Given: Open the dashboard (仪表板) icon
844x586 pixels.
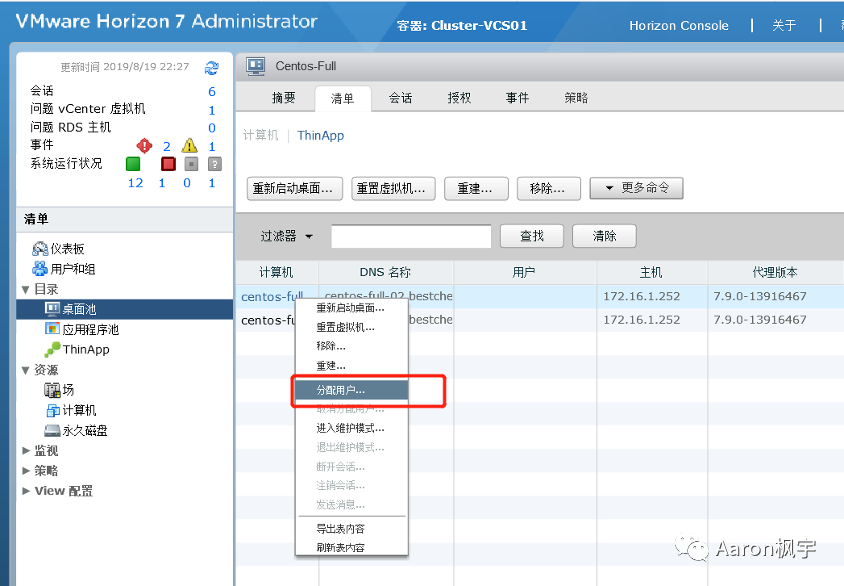Looking at the screenshot, I should click(40, 249).
